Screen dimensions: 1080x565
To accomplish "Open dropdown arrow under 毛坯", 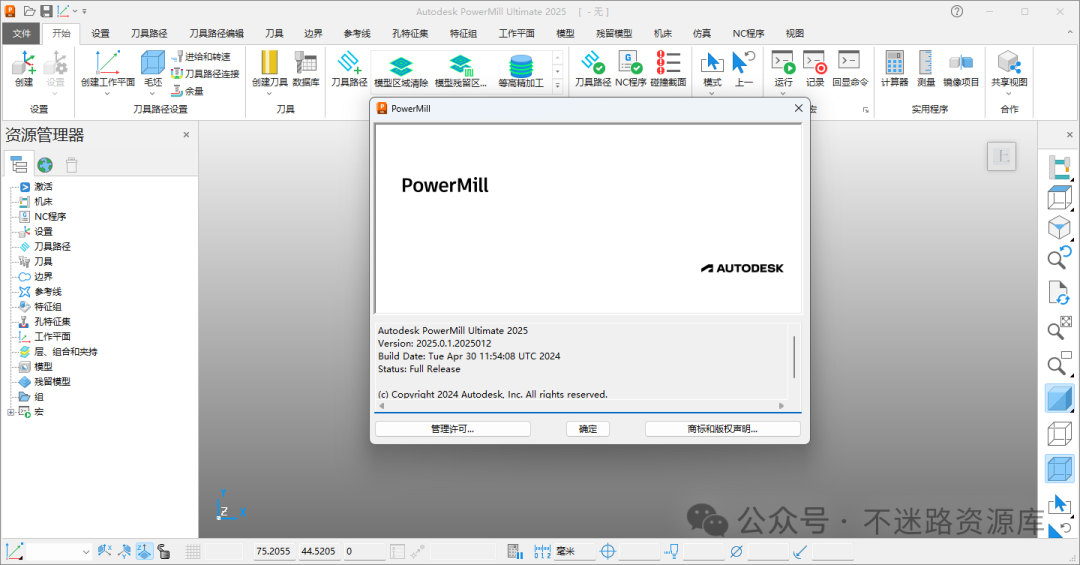I will pos(153,93).
